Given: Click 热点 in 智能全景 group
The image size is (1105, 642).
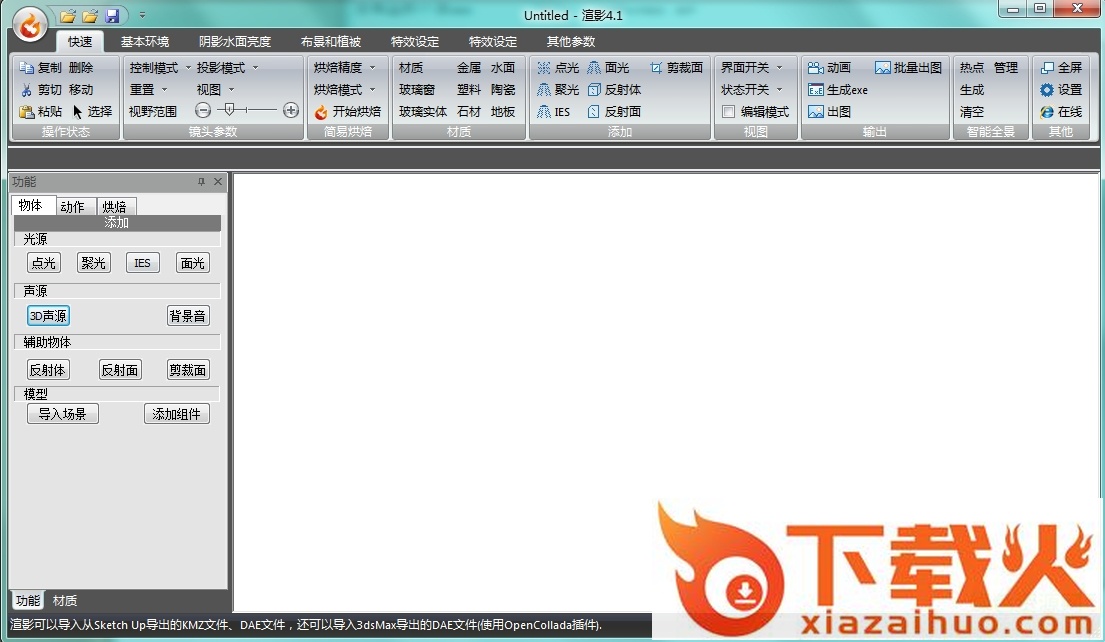Looking at the screenshot, I should tap(972, 68).
